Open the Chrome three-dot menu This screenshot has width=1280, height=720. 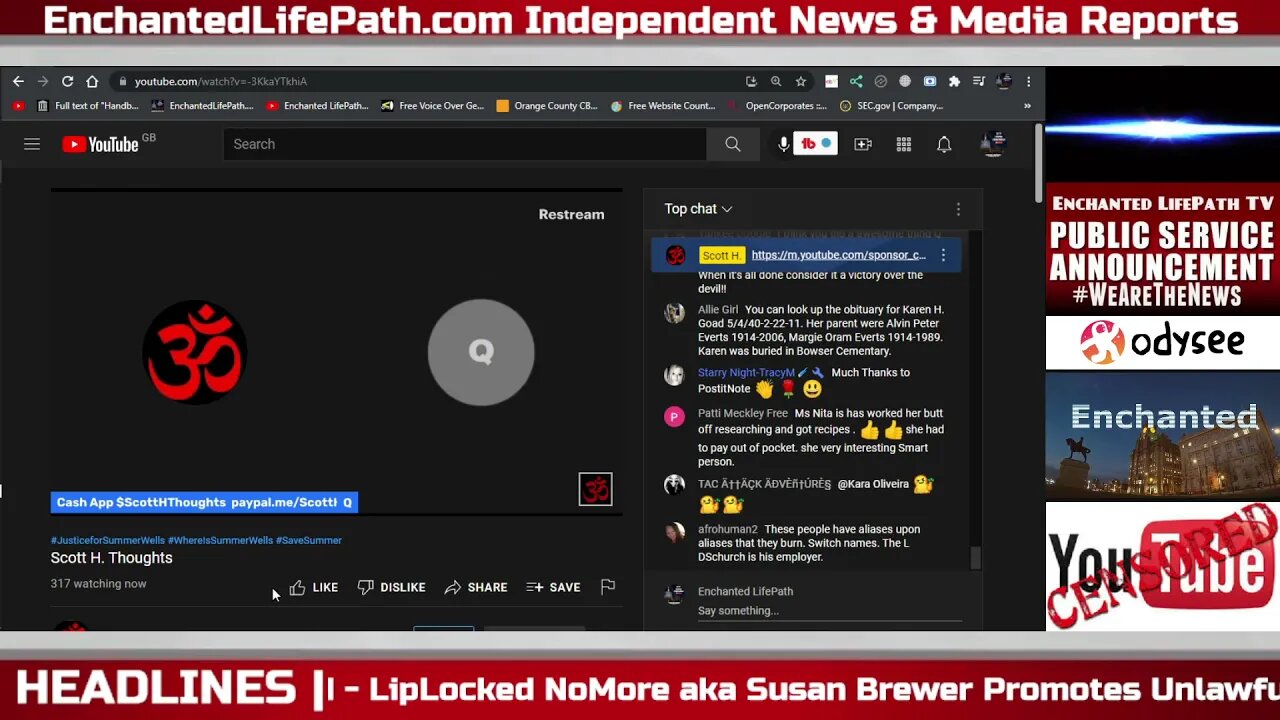tap(1028, 81)
